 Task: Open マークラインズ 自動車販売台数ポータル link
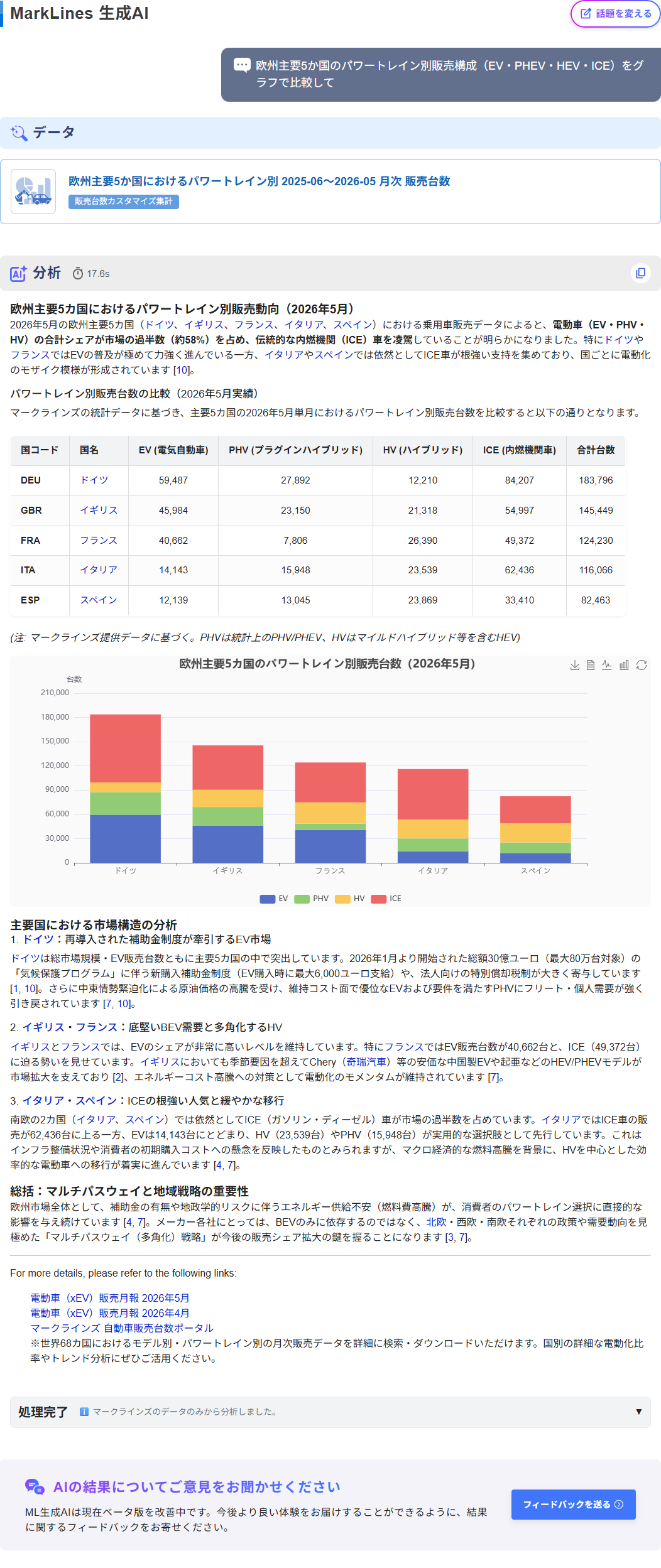122,1328
